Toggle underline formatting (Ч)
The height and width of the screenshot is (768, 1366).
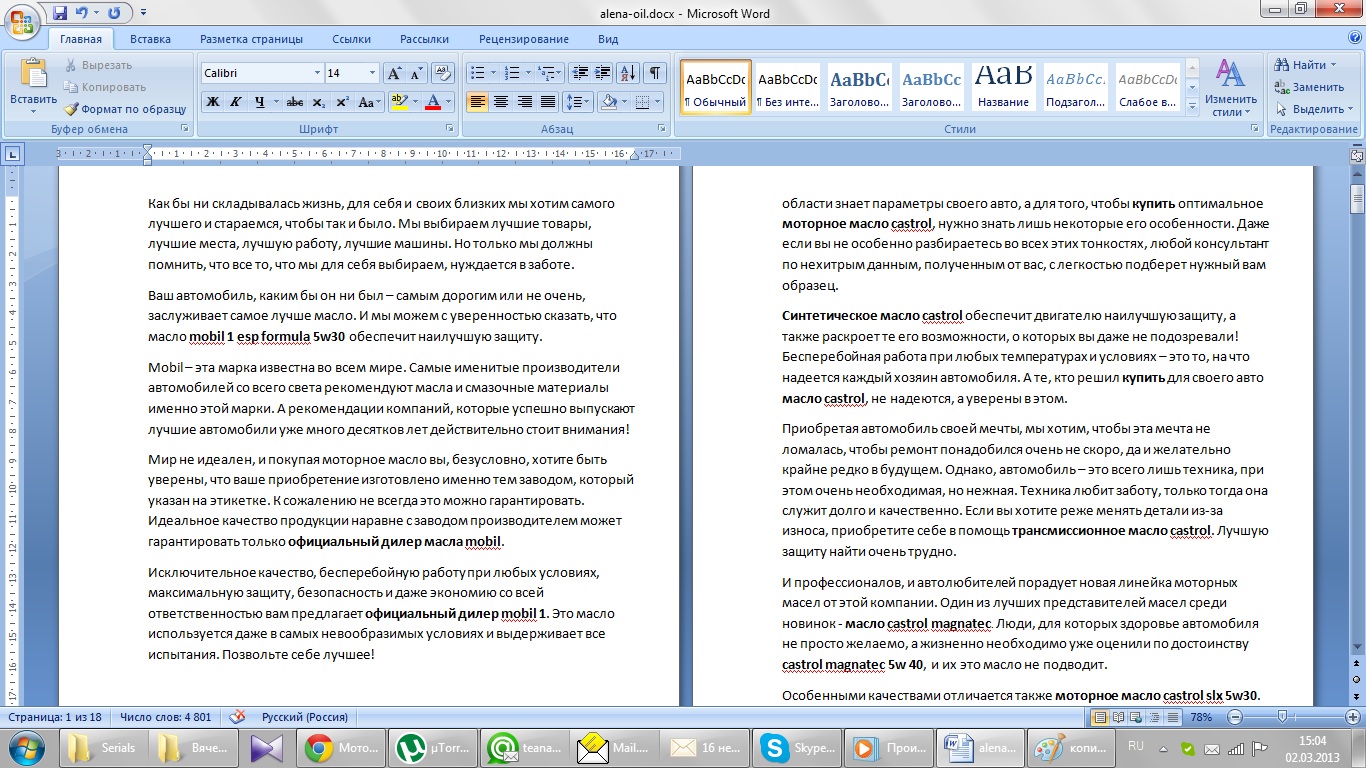(260, 102)
